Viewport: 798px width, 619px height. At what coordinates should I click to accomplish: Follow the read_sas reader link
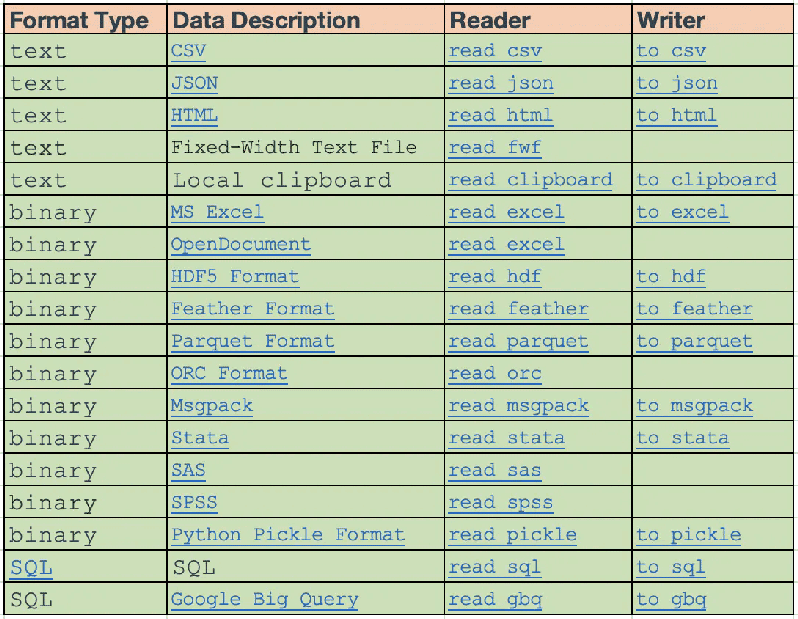(x=494, y=470)
